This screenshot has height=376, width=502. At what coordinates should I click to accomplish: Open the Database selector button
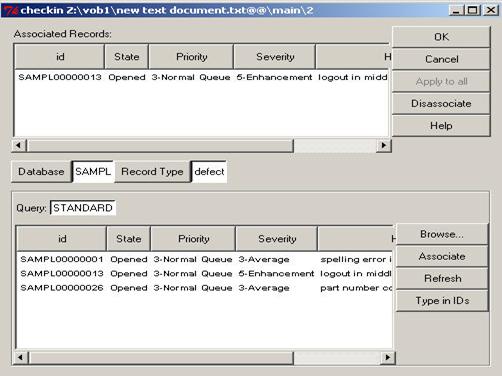click(41, 172)
